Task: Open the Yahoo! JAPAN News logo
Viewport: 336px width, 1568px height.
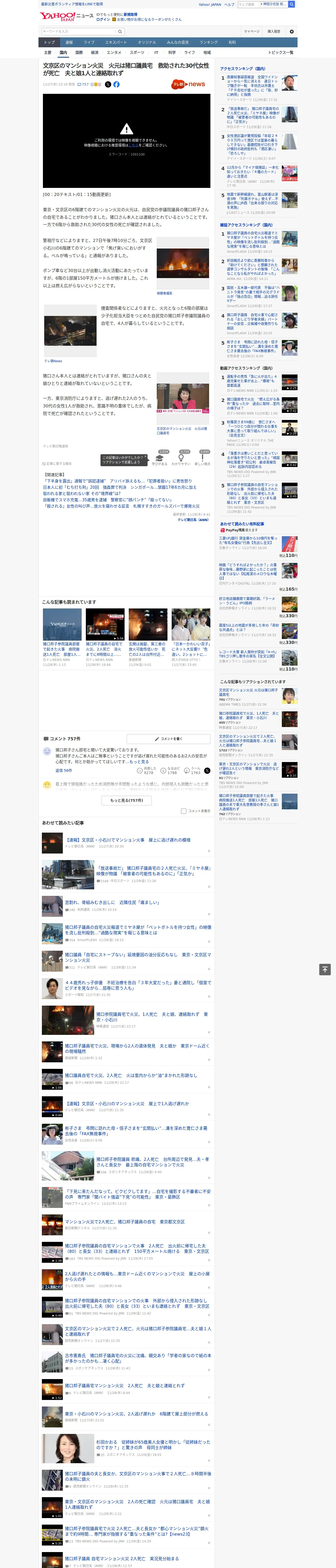Action: 66,16
